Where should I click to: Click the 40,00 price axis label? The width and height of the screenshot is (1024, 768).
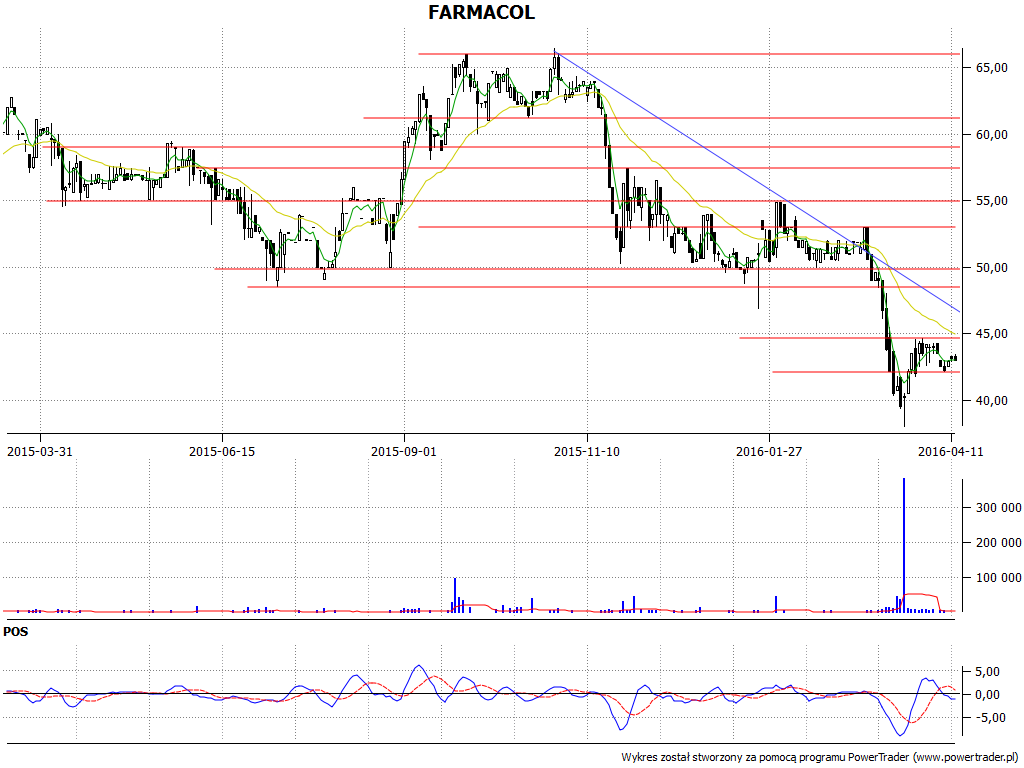(x=992, y=401)
